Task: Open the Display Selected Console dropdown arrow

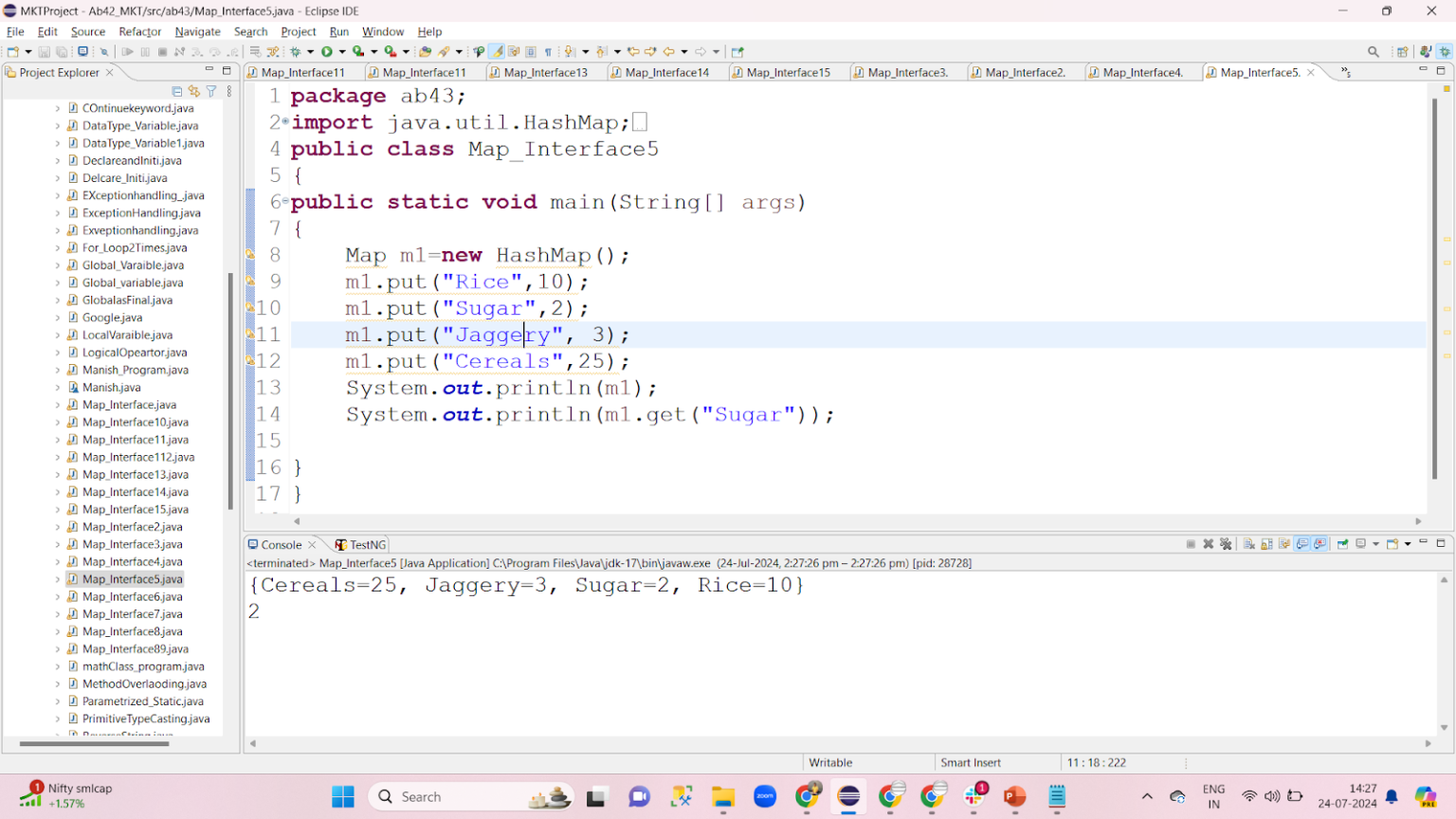Action: tap(1376, 544)
